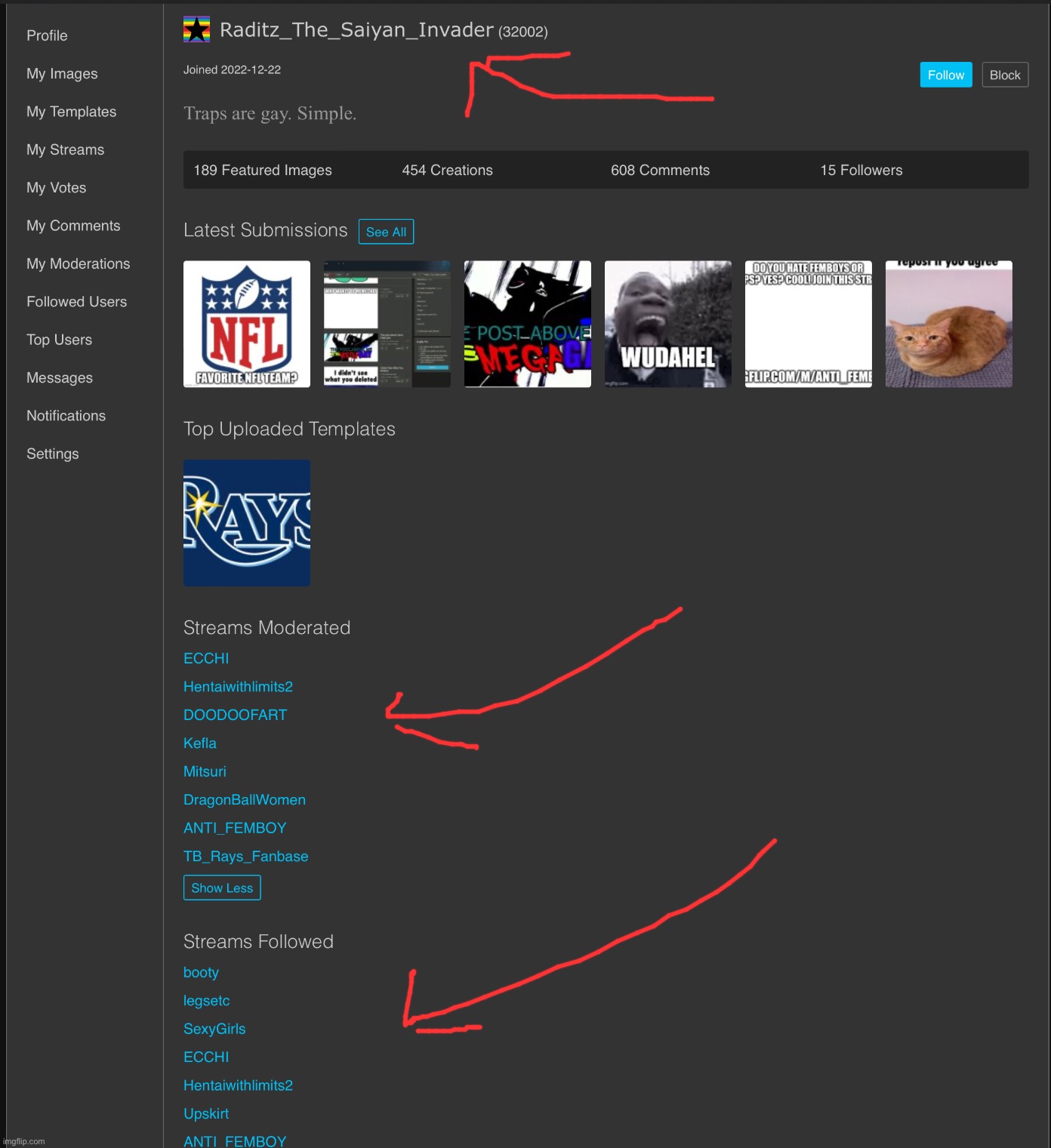Image resolution: width=1051 pixels, height=1148 pixels.
Task: Open Profile in the sidebar
Action: (47, 35)
